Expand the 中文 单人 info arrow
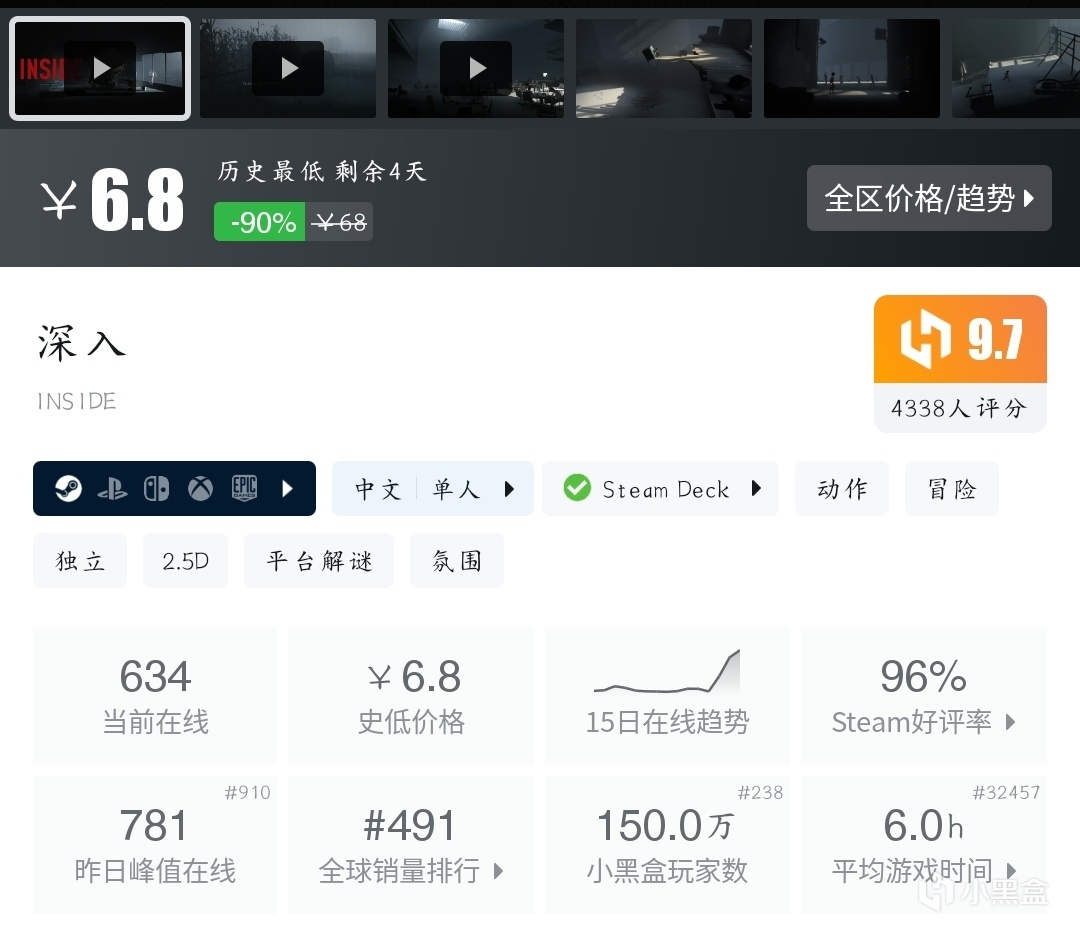This screenshot has height=935, width=1080. click(x=509, y=489)
